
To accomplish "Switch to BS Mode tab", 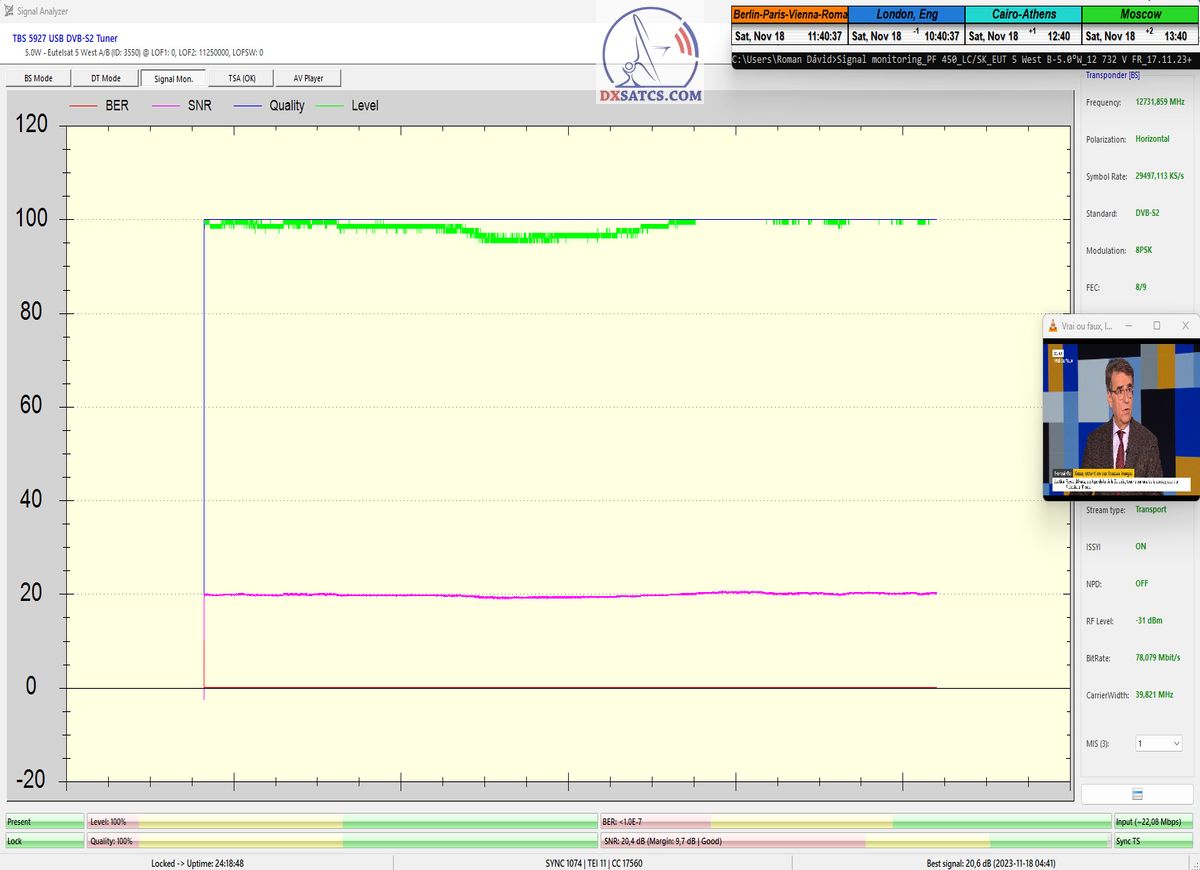I will (x=37, y=78).
